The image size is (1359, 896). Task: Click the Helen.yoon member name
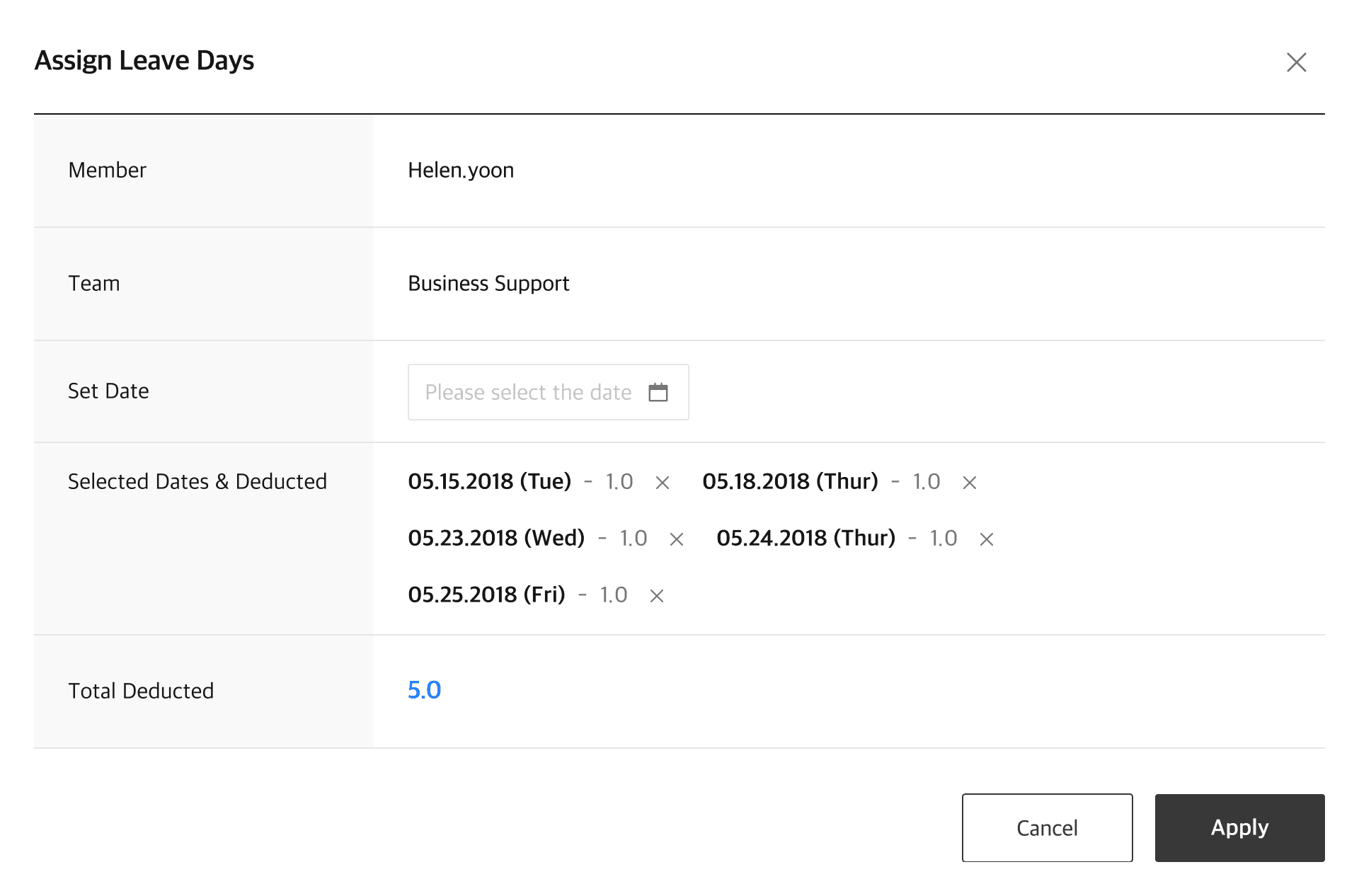click(x=461, y=170)
